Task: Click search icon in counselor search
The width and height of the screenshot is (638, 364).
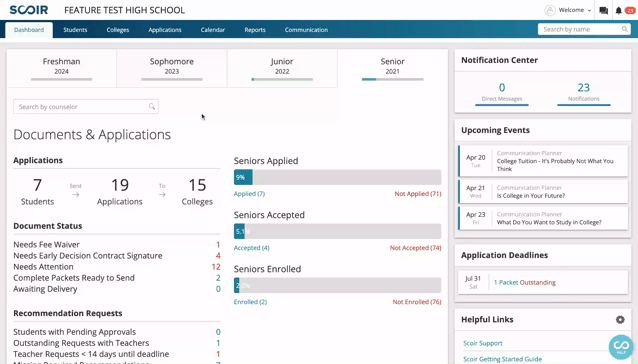Action: pos(152,107)
